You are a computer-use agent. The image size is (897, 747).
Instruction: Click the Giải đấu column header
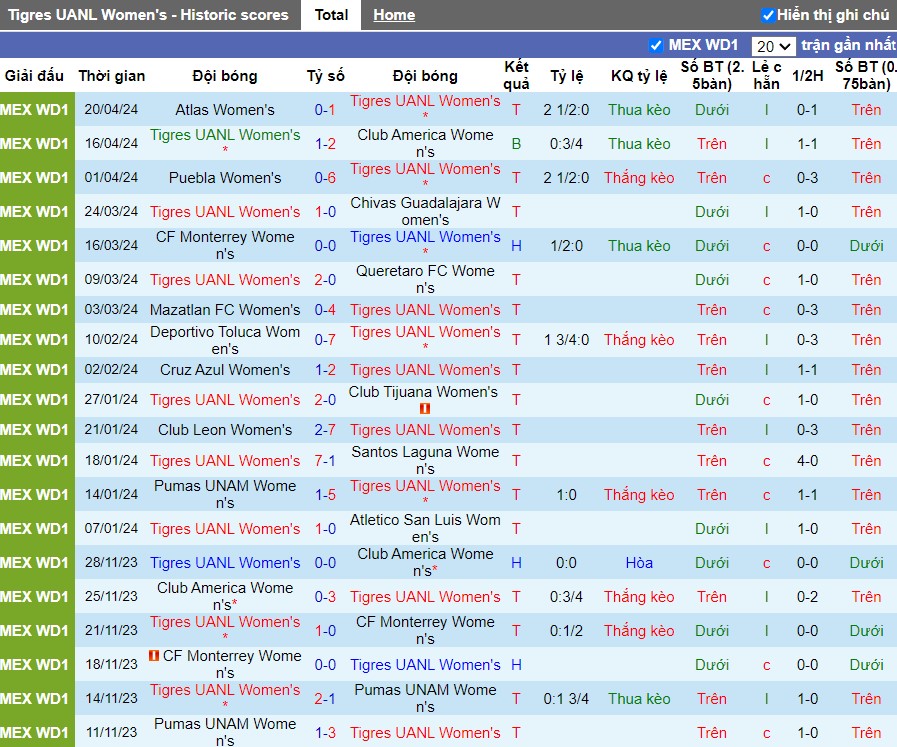point(34,76)
